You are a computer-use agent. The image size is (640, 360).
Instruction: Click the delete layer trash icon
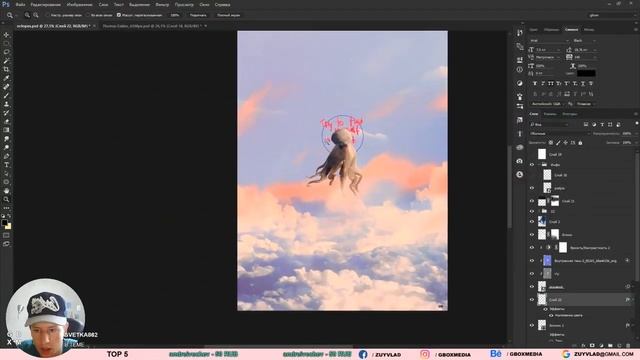[628, 345]
